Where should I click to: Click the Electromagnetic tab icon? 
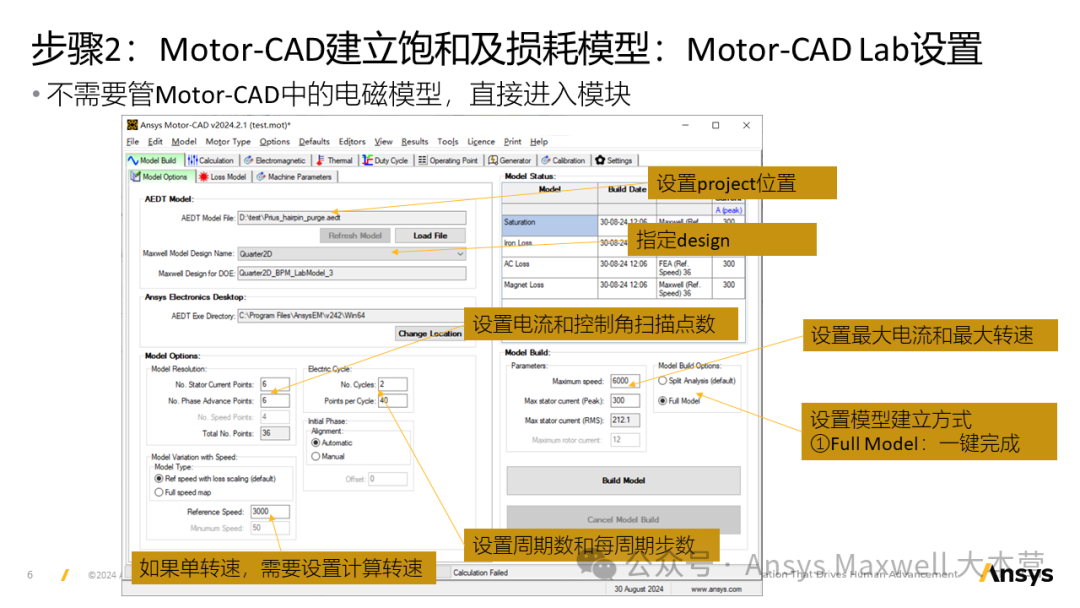249,160
